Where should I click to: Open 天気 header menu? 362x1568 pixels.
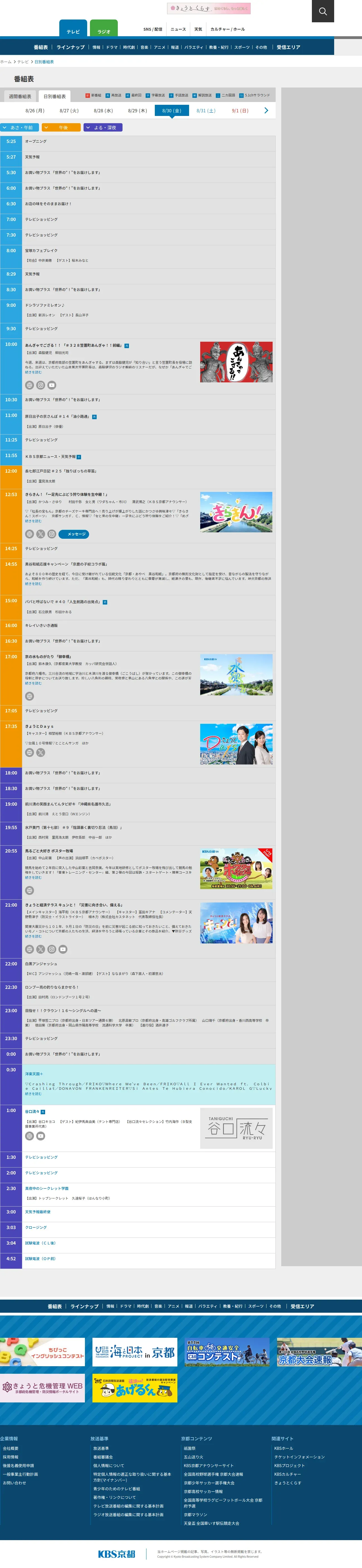198,29
